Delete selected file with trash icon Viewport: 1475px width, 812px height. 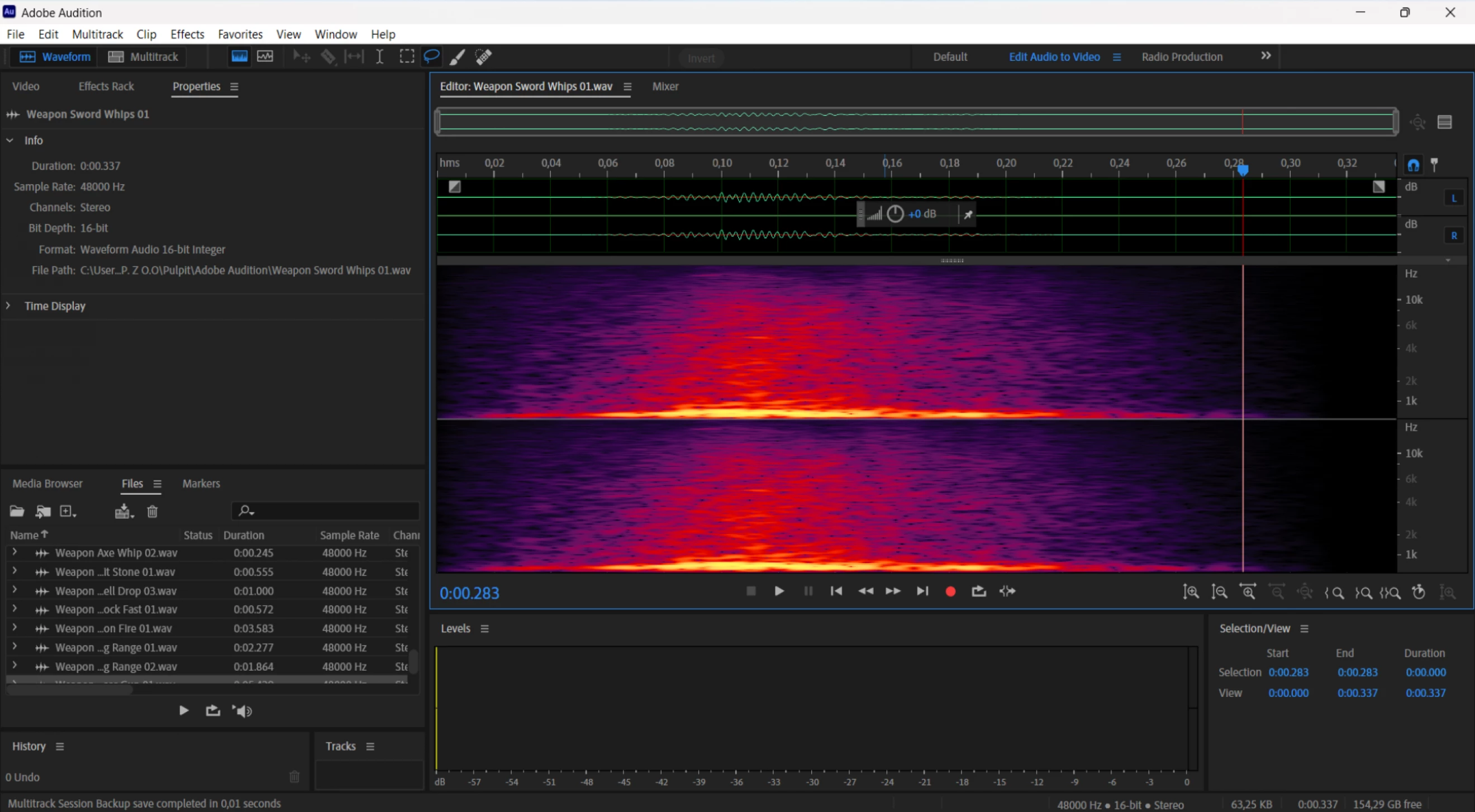click(x=153, y=511)
